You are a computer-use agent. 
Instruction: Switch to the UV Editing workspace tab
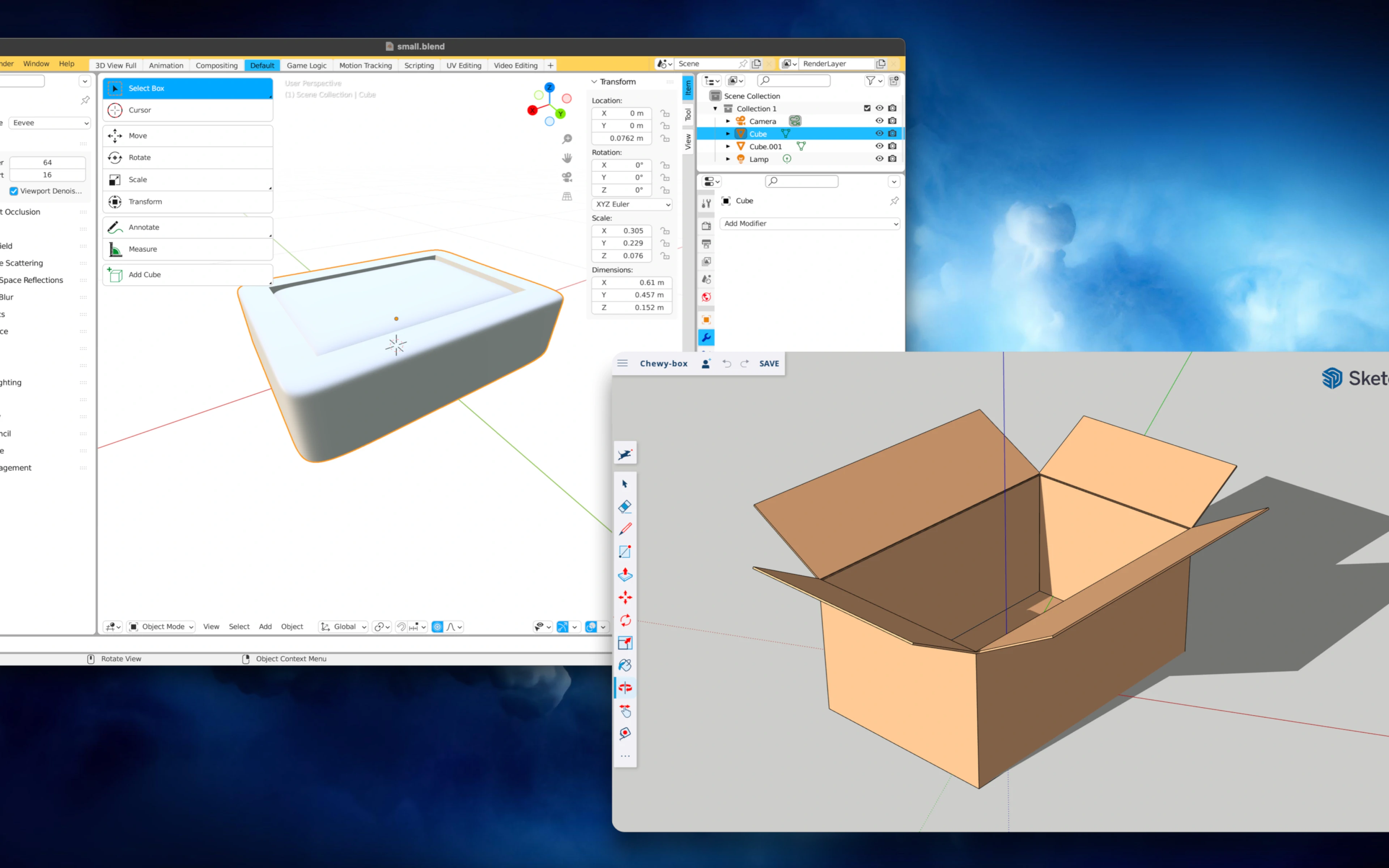point(464,65)
